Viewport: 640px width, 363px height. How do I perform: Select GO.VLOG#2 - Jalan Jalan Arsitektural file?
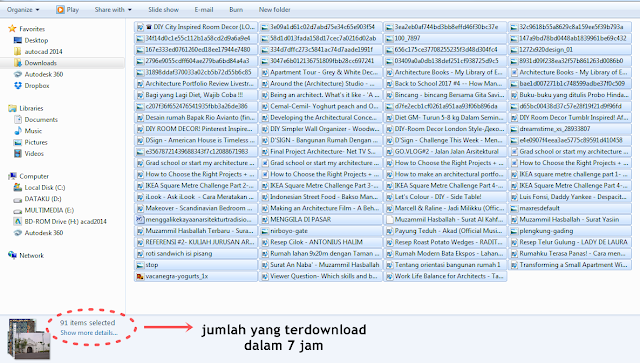[x=445, y=151]
